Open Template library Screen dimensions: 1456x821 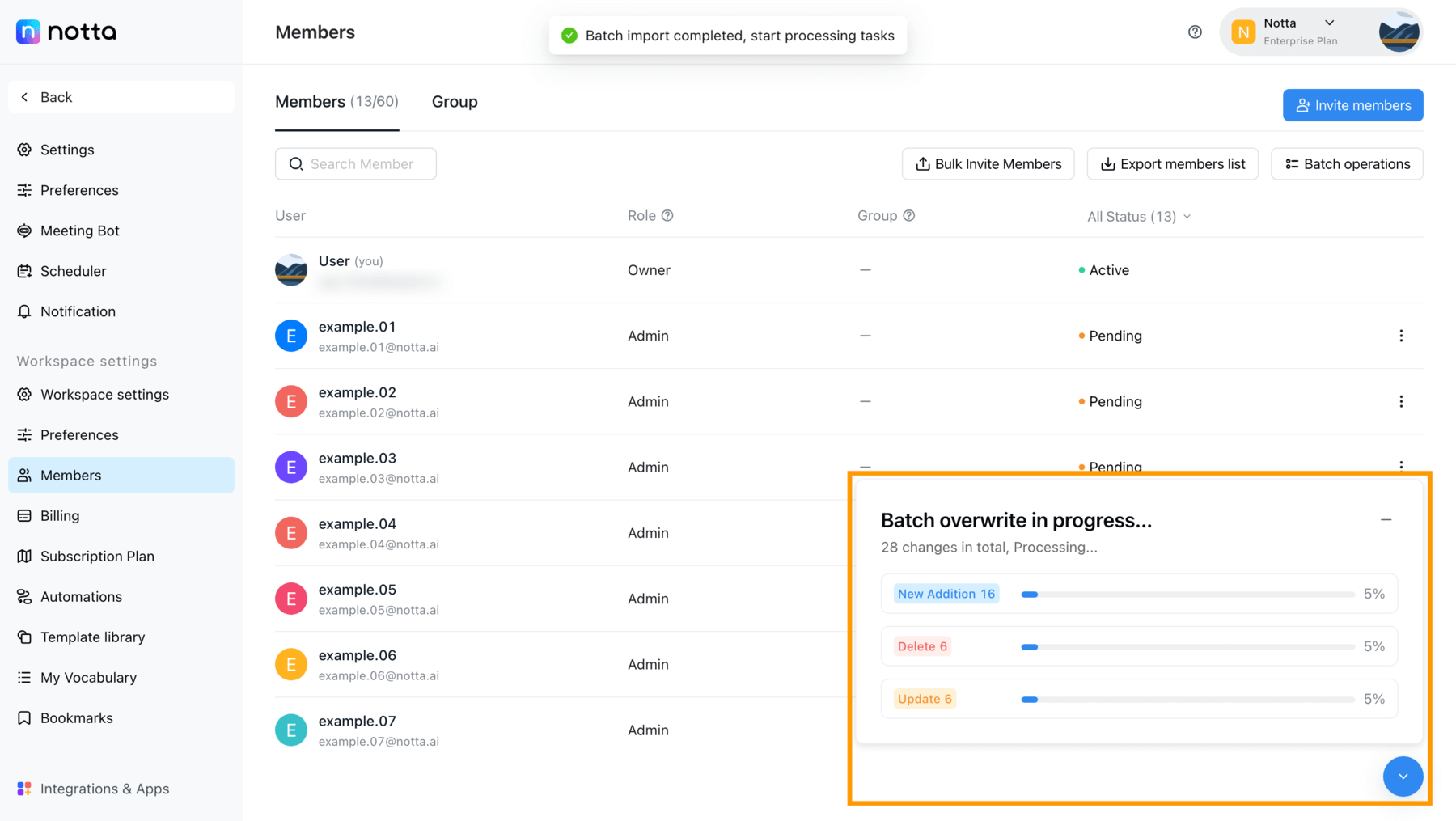point(121,637)
